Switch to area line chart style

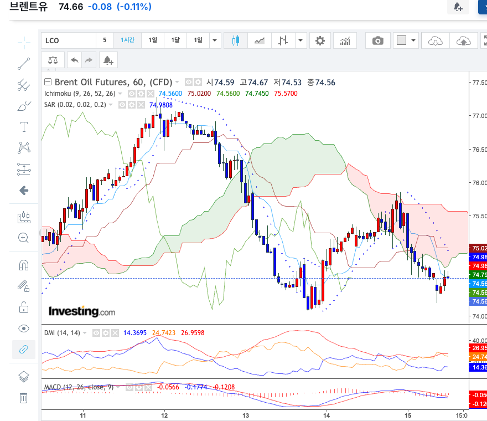[x=259, y=41]
